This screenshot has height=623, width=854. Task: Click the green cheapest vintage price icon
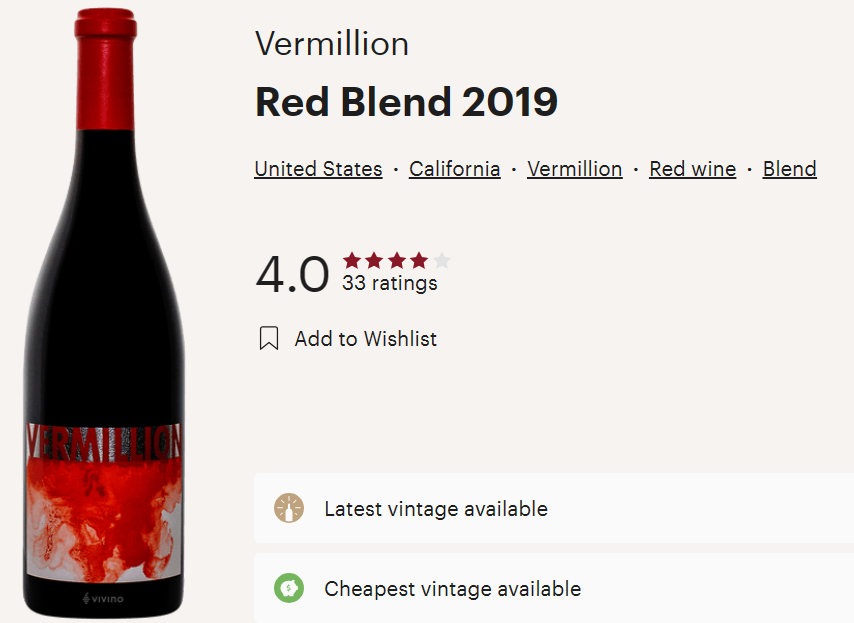(289, 588)
